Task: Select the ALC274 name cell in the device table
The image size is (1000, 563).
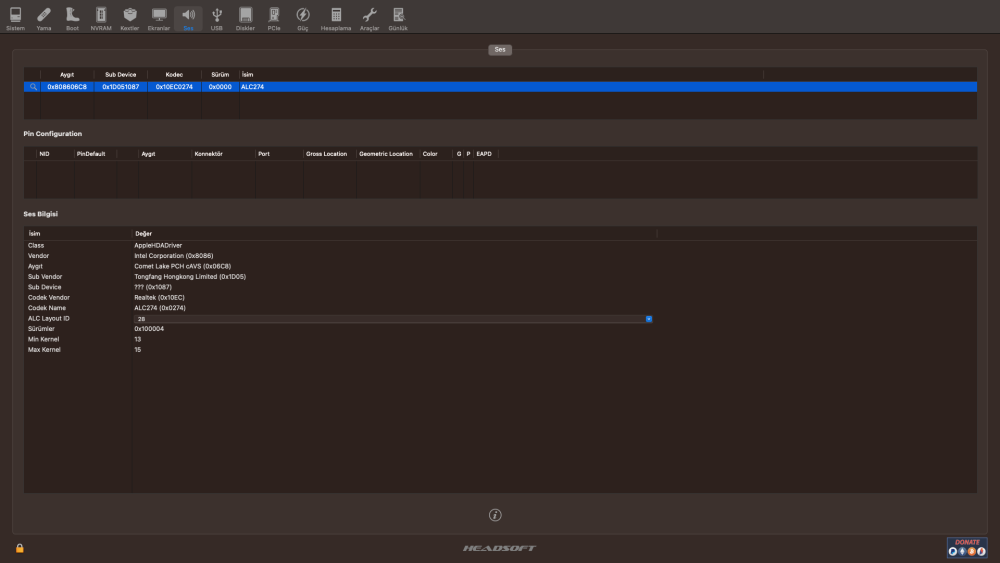Action: point(253,87)
